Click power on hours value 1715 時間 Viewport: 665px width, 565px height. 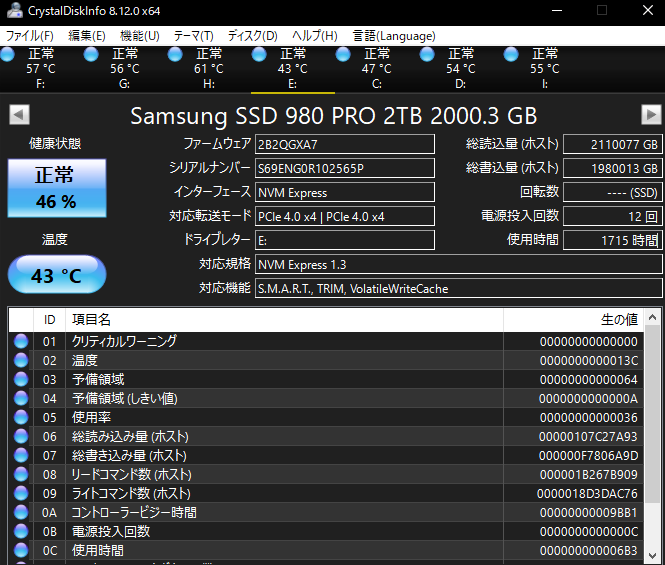pyautogui.click(x=612, y=241)
